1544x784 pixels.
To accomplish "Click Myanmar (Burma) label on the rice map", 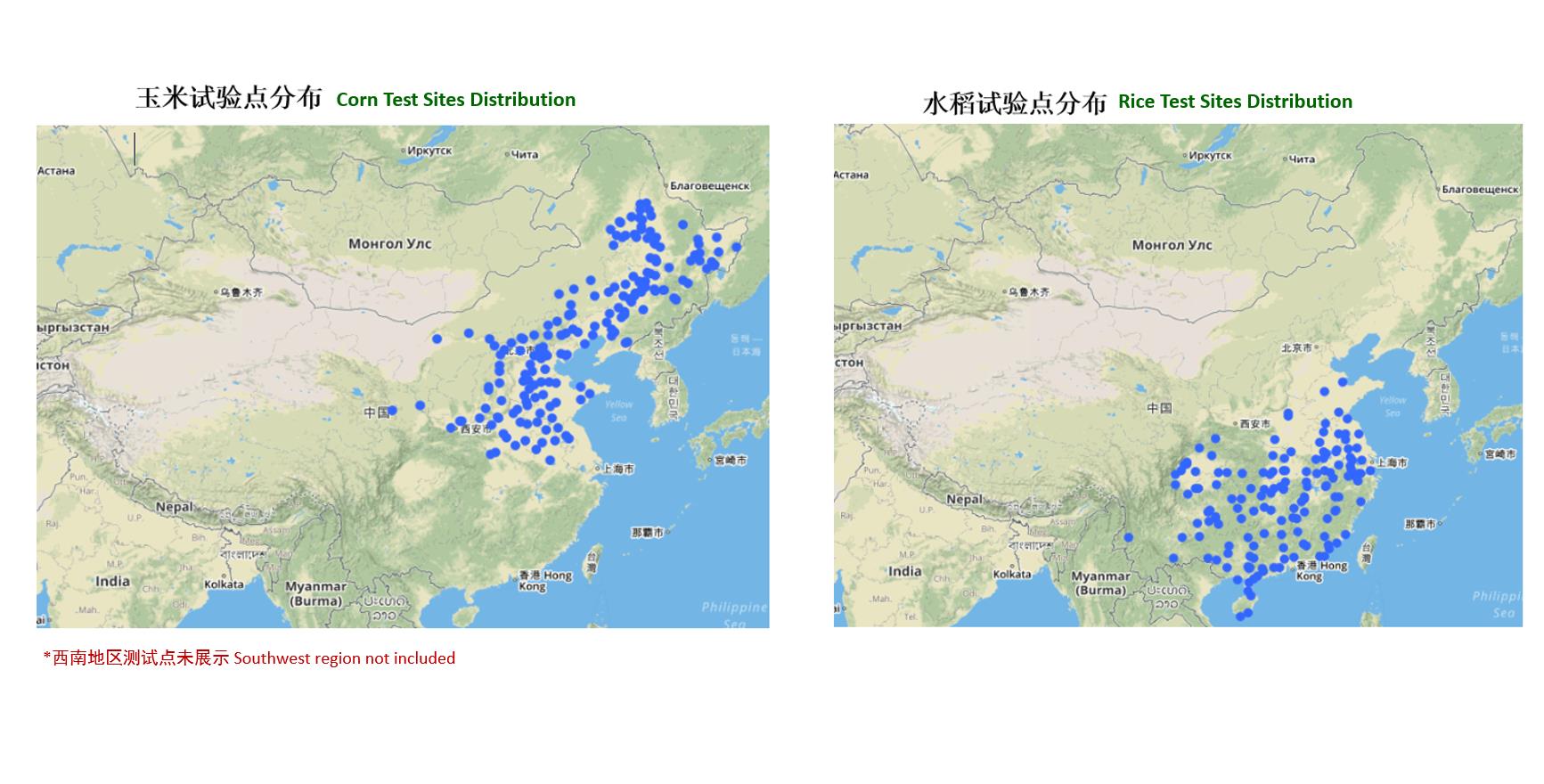I will 1100,583.
